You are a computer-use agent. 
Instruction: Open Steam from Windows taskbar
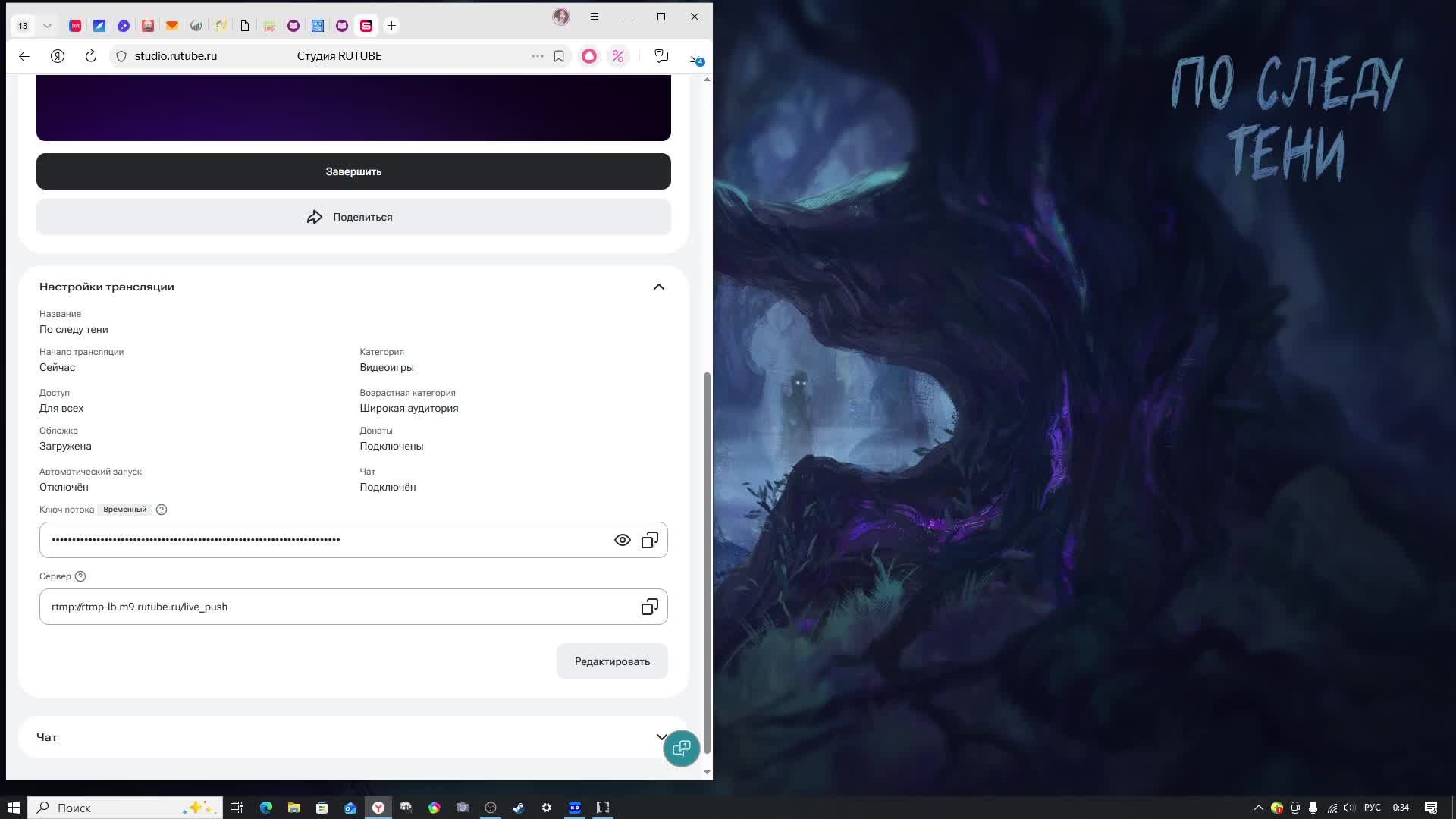(x=519, y=808)
